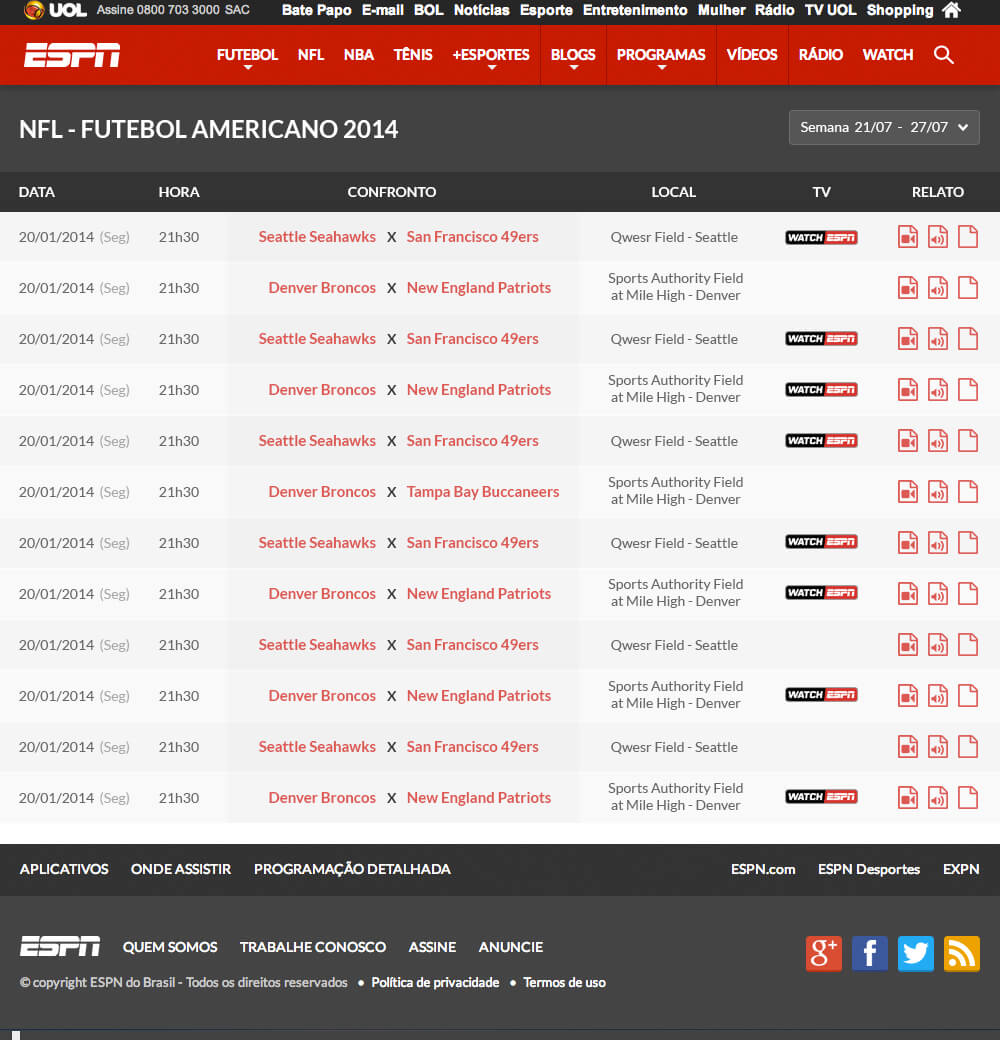1000x1040 pixels.
Task: Open Mulher in the UOL bar
Action: [721, 10]
